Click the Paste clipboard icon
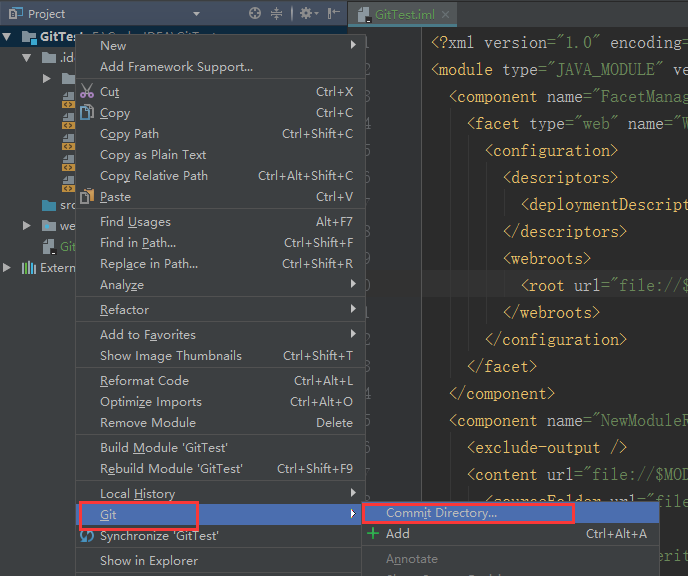 coord(87,197)
